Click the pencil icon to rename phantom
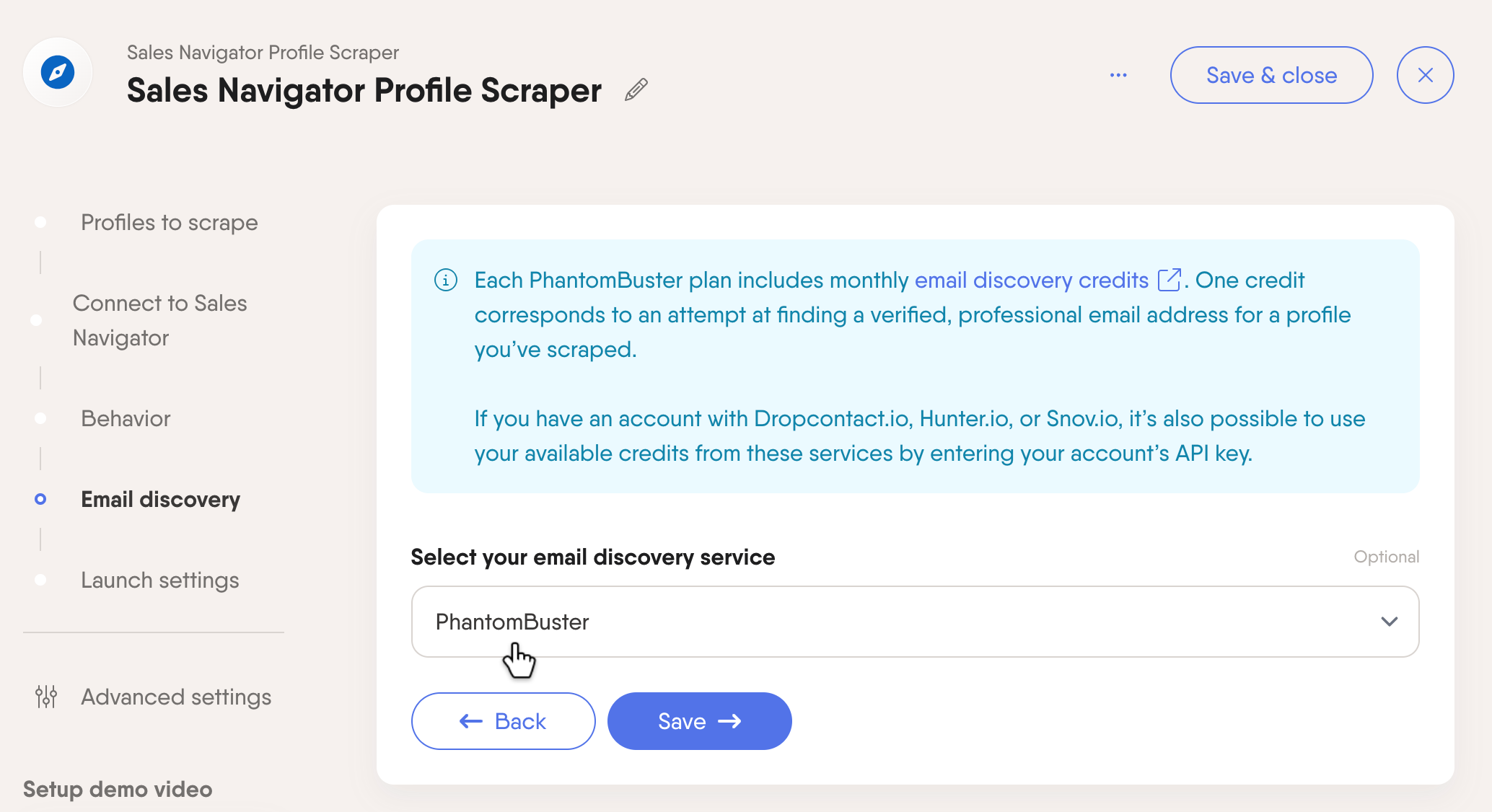Image resolution: width=1492 pixels, height=812 pixels. coord(636,89)
